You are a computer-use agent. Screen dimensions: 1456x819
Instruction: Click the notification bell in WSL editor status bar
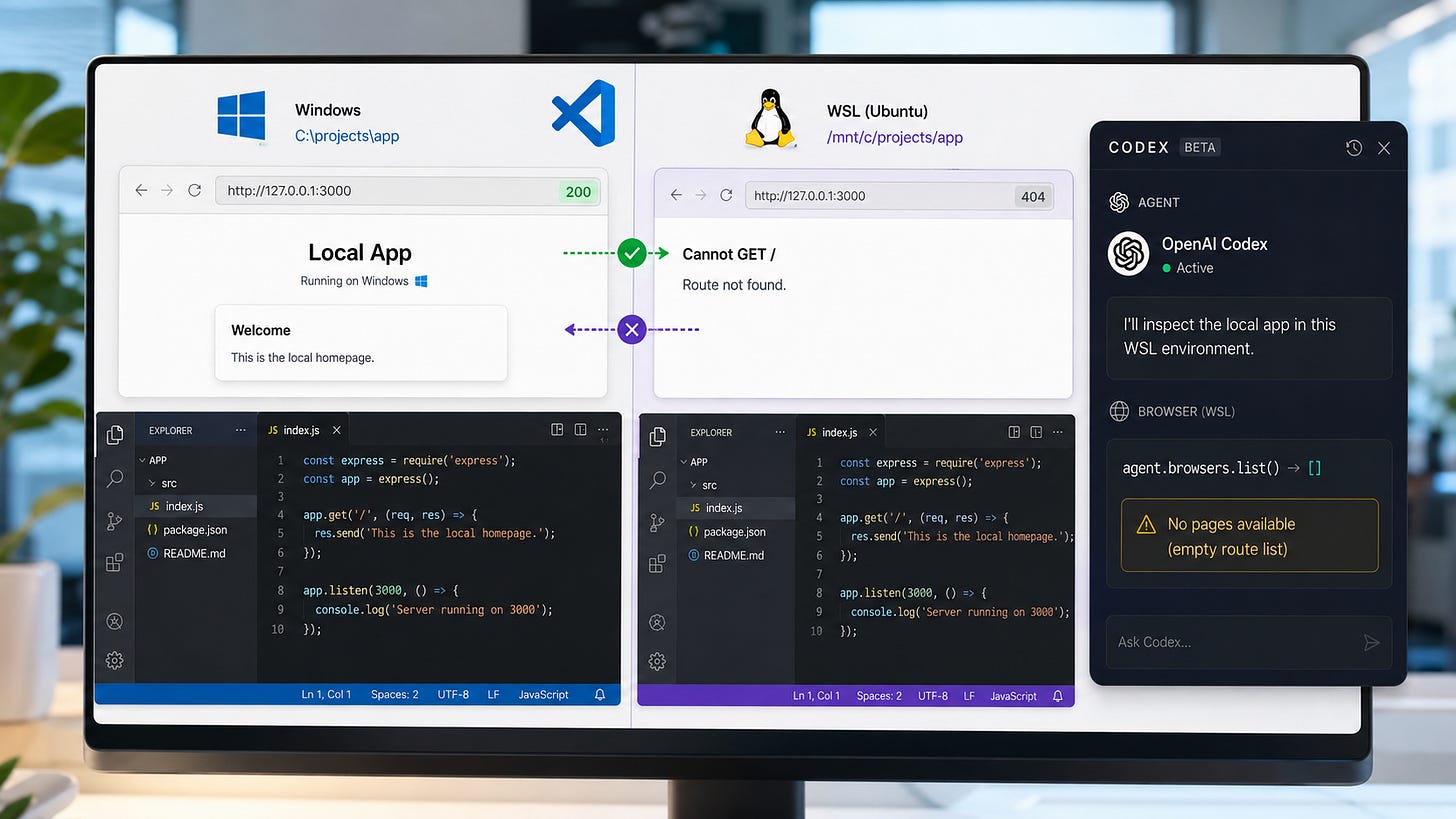tap(1060, 695)
